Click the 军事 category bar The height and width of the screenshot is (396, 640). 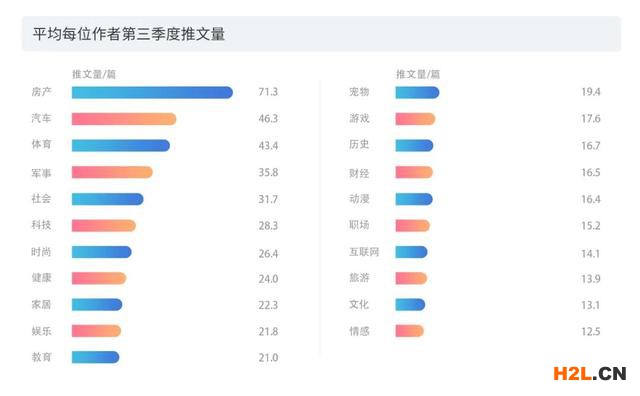(112, 172)
